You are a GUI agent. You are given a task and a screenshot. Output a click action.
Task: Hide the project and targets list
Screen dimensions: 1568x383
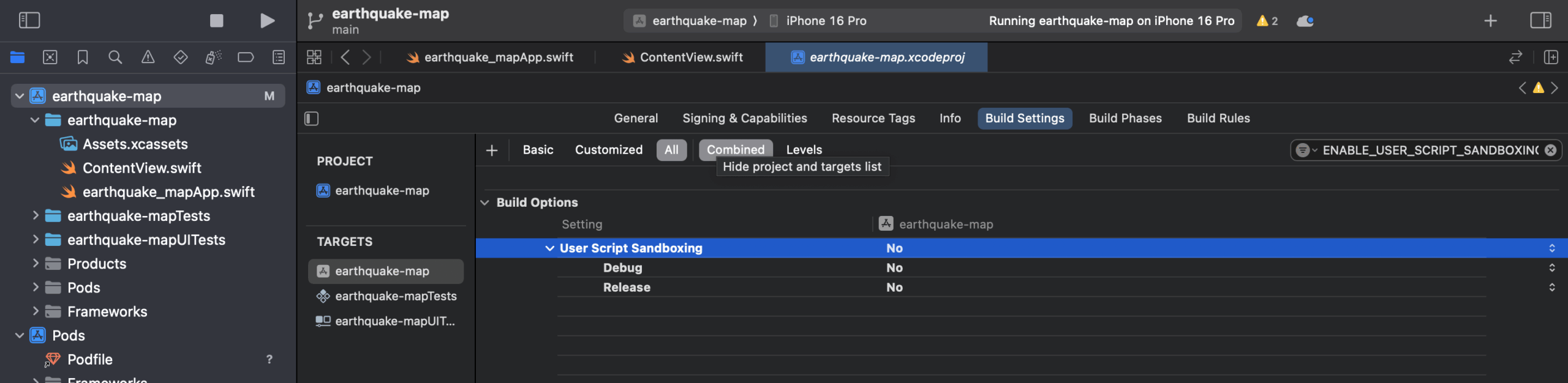[x=312, y=118]
